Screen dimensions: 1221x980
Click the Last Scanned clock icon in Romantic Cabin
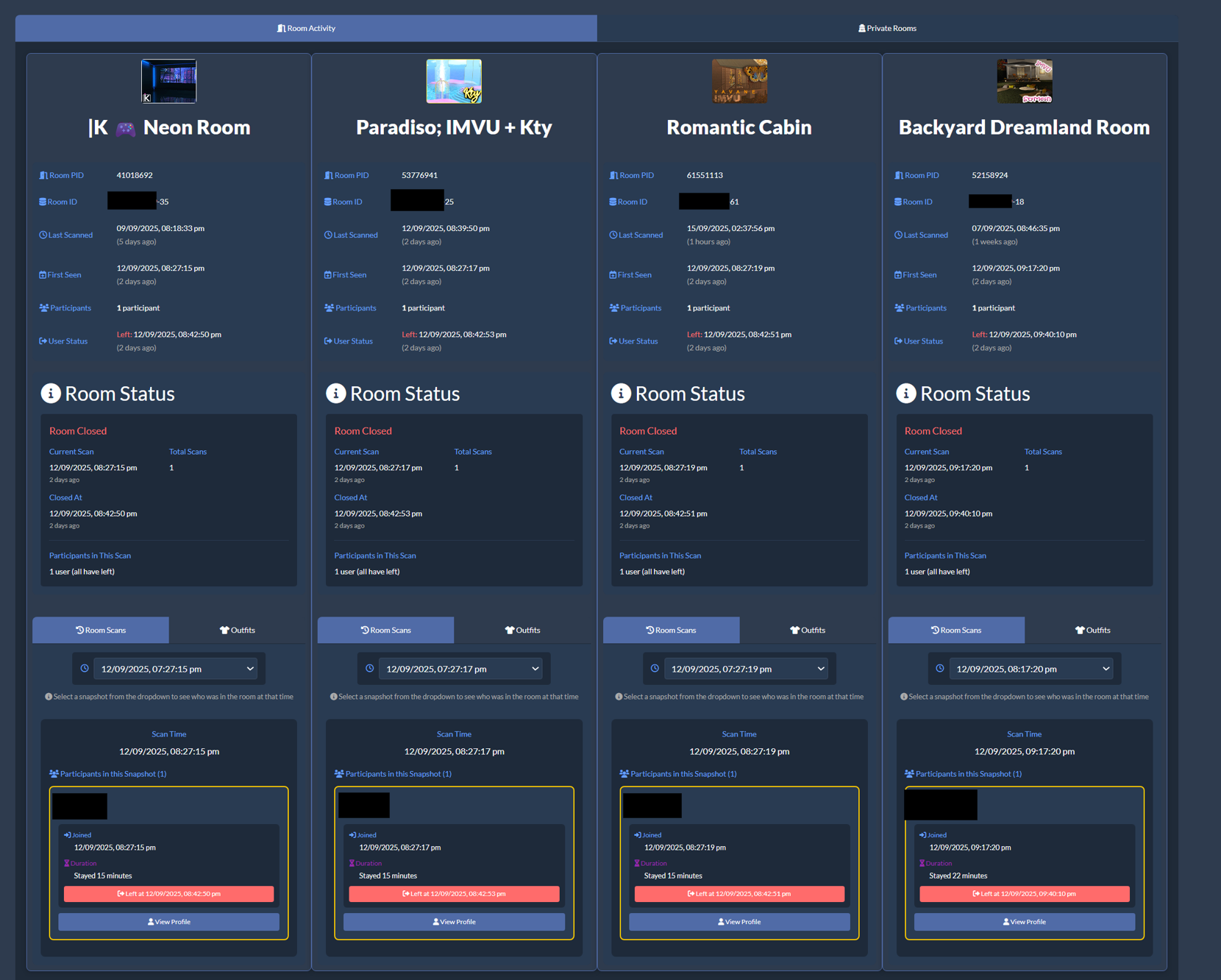point(613,235)
